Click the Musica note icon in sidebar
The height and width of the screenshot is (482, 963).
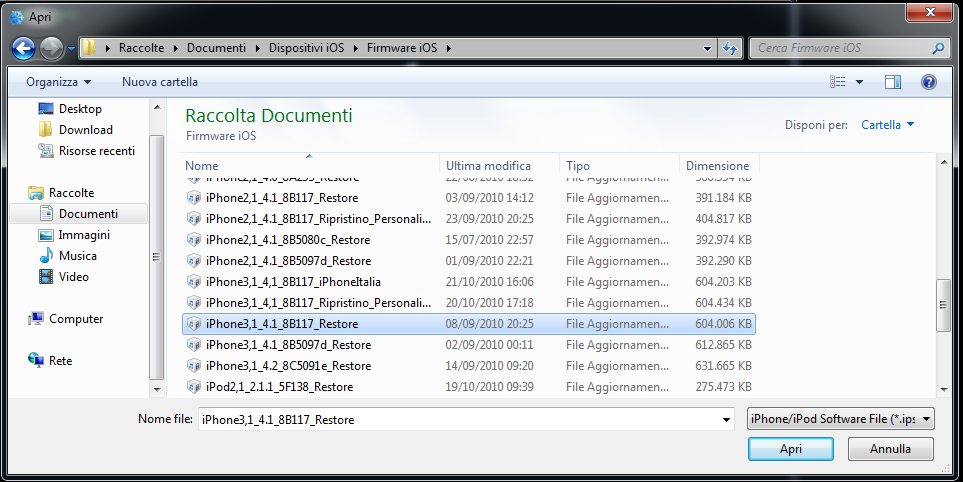[x=46, y=256]
